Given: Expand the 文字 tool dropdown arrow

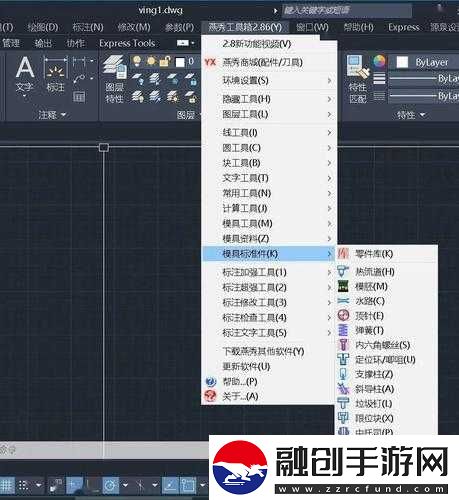Looking at the screenshot, I should [25, 96].
